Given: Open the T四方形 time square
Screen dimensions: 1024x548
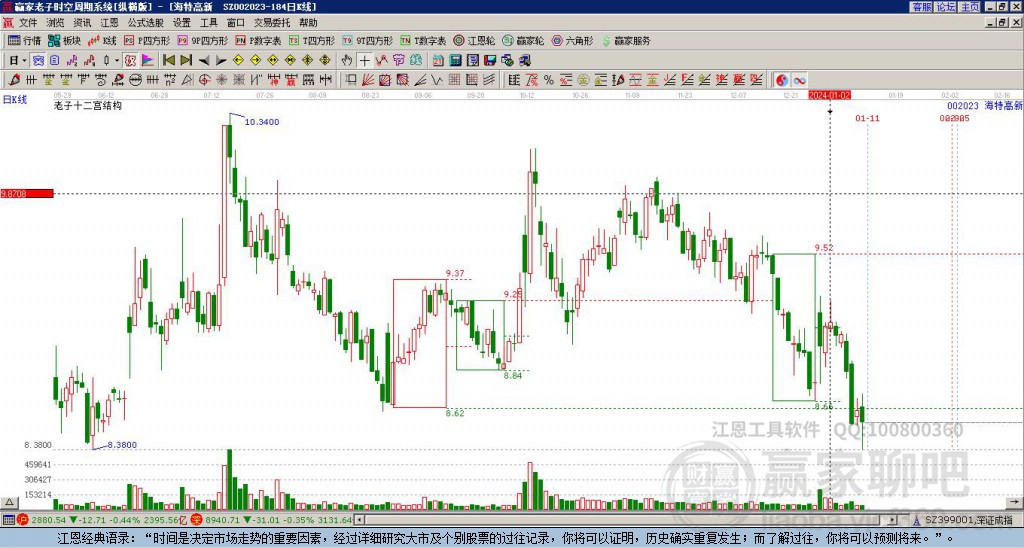Looking at the screenshot, I should (312, 40).
